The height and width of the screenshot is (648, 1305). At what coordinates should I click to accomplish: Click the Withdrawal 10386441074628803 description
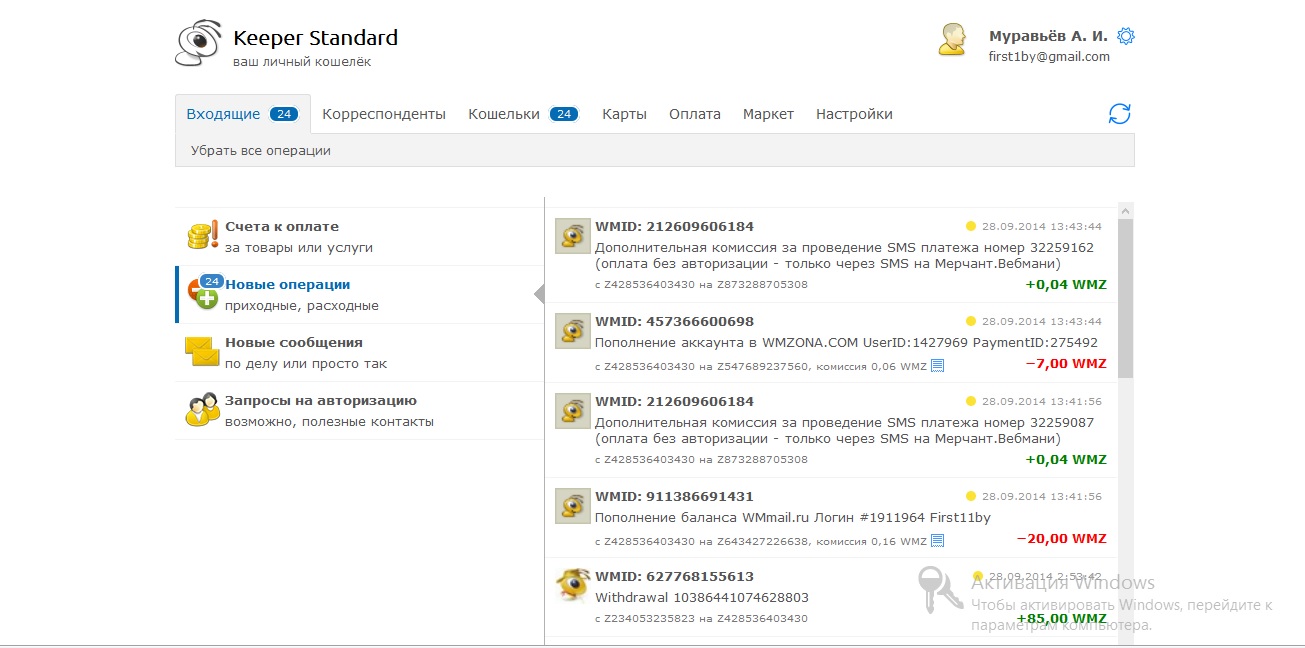point(702,598)
